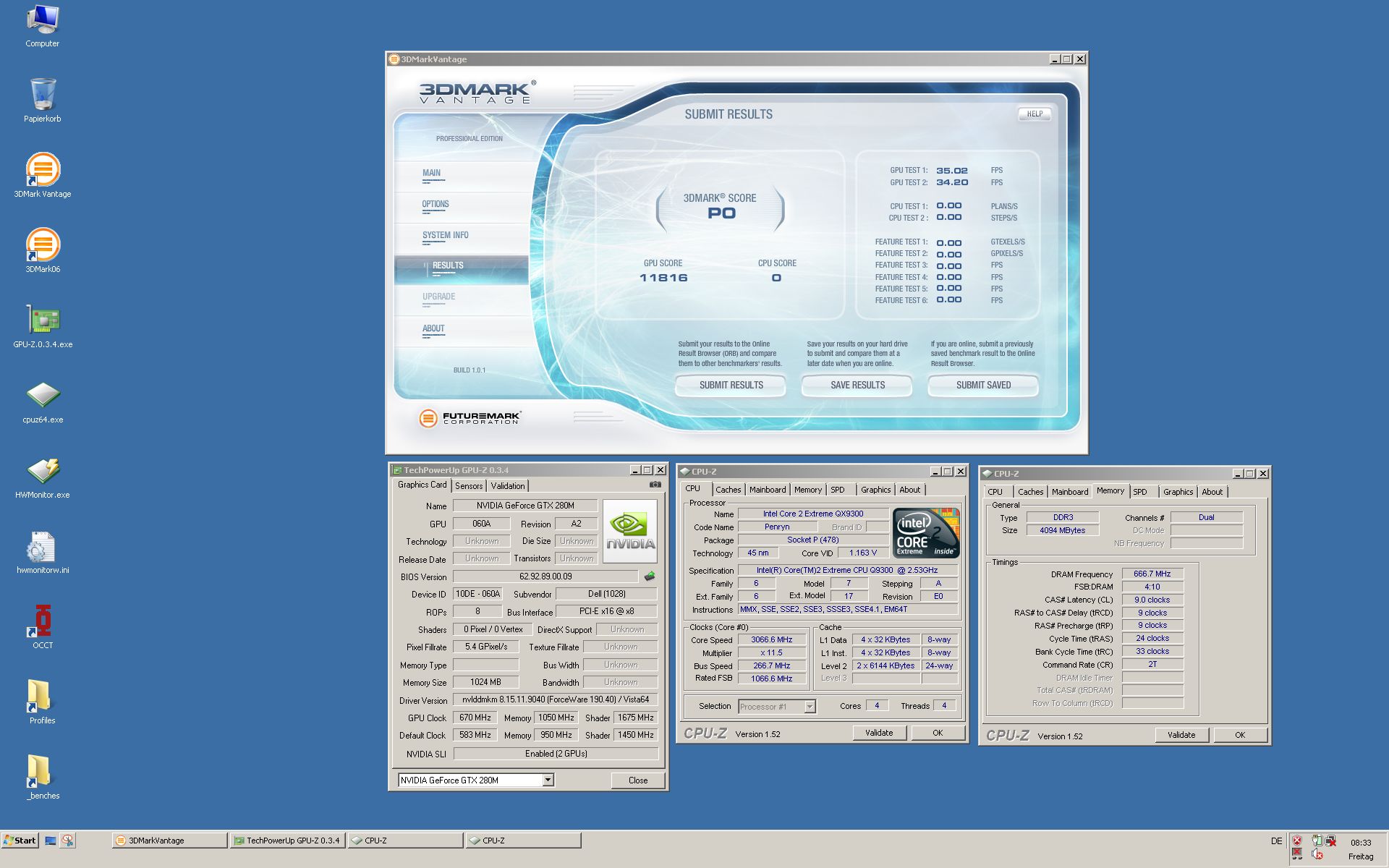Screen dimensions: 1389x868
Task: Select HWMonitor.exe desktop icon
Action: 42,477
